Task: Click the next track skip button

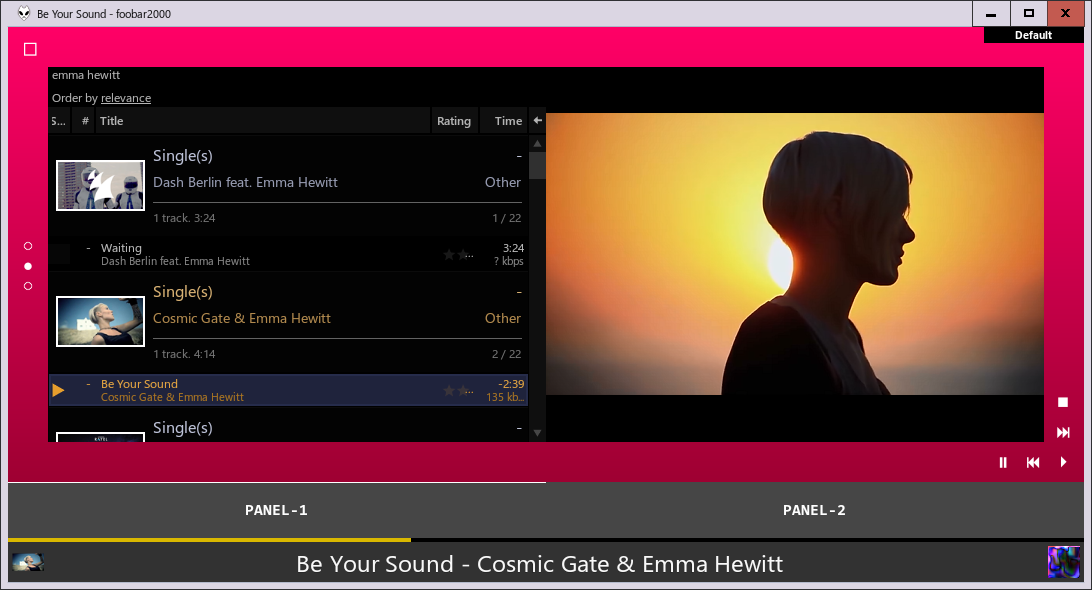Action: [x=1063, y=433]
